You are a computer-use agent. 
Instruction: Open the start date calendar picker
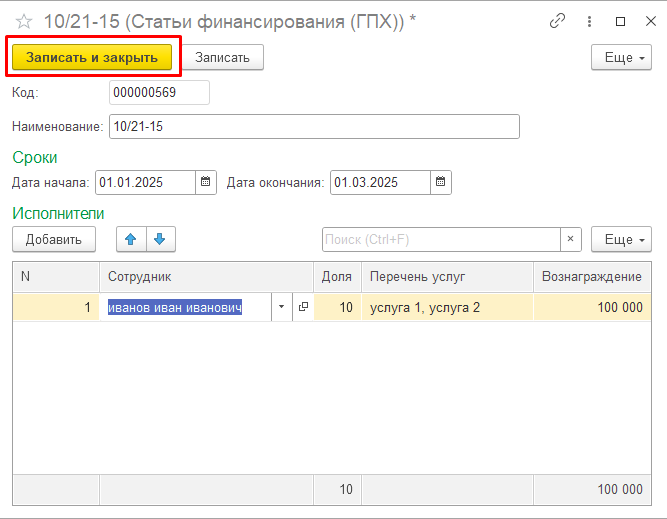click(x=205, y=182)
